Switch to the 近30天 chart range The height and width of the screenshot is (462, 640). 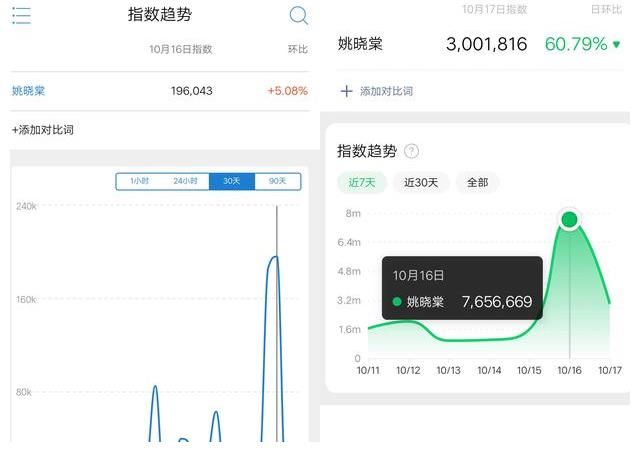(421, 182)
